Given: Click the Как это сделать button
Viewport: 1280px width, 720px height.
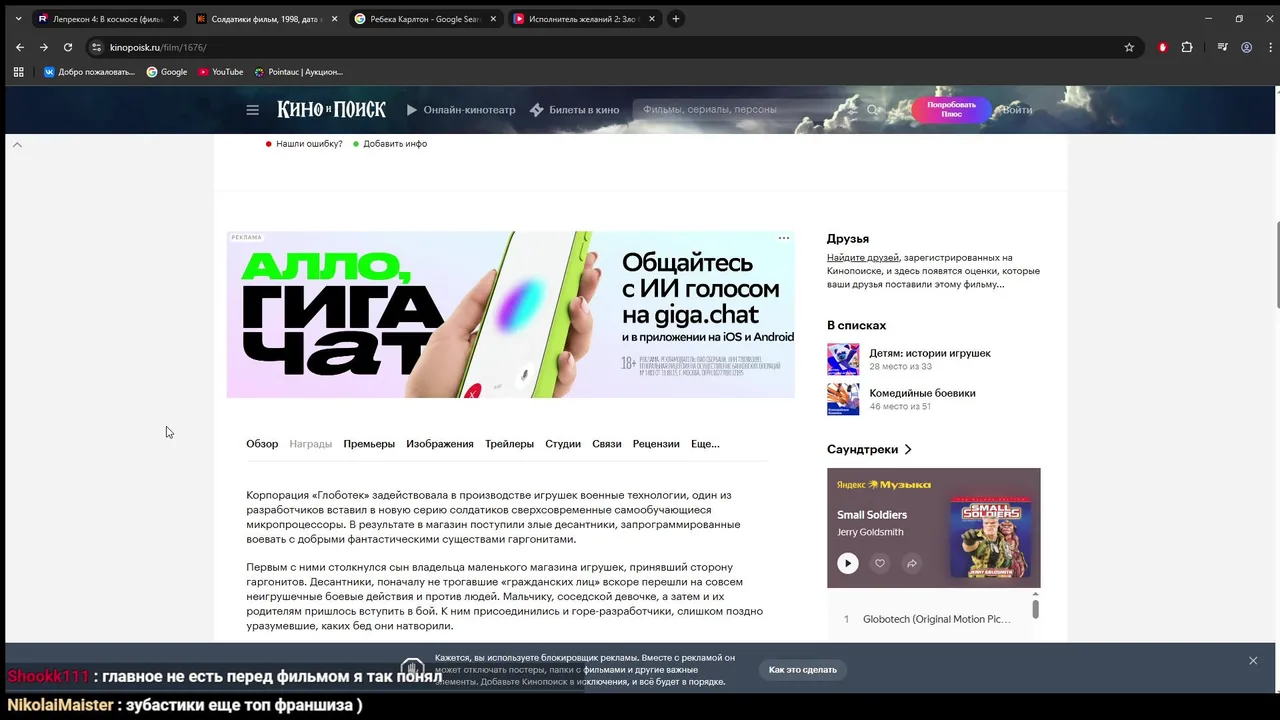Looking at the screenshot, I should 803,669.
